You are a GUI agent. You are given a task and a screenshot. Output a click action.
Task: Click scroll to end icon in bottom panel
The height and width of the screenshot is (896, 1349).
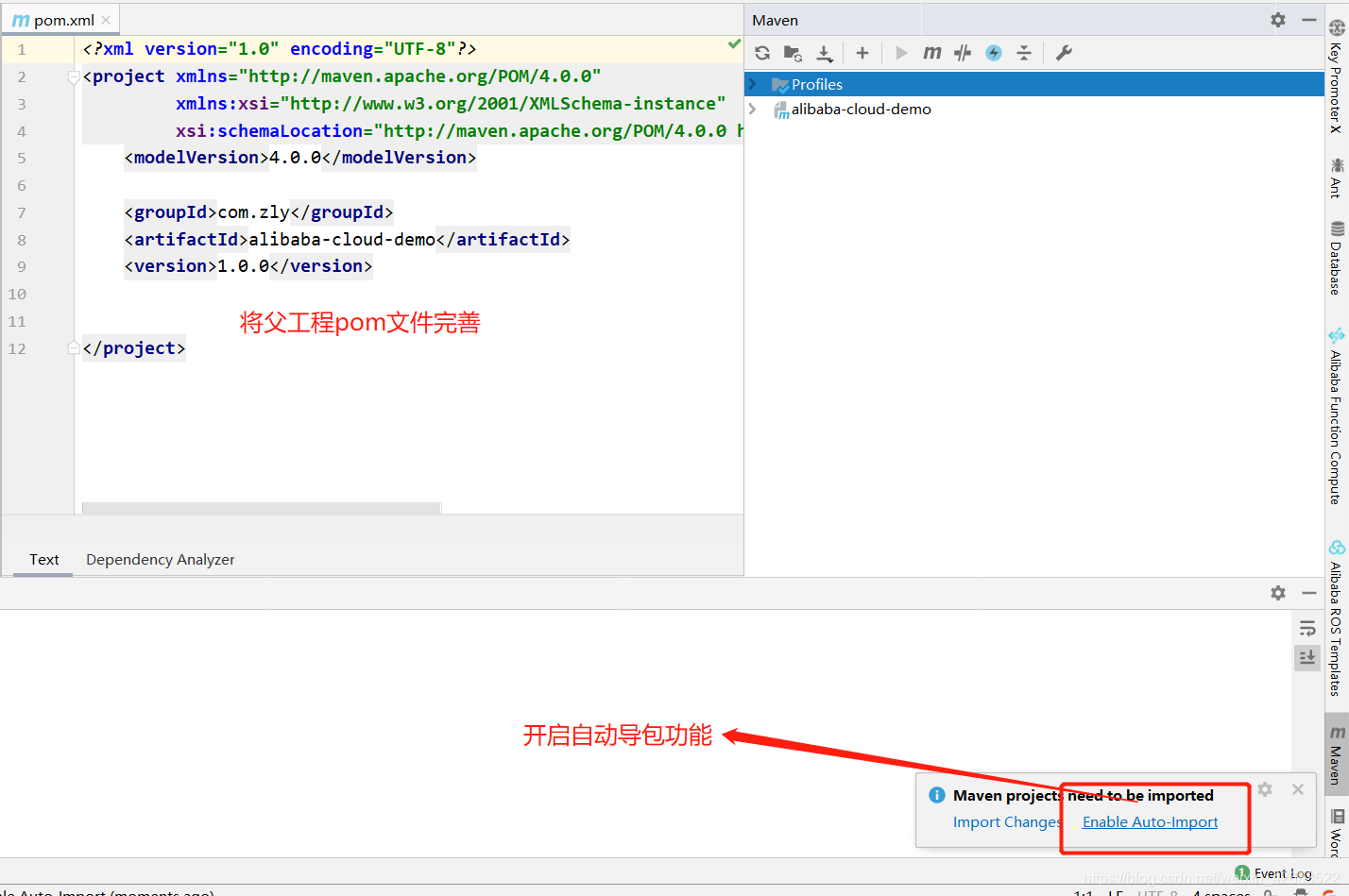point(1307,657)
